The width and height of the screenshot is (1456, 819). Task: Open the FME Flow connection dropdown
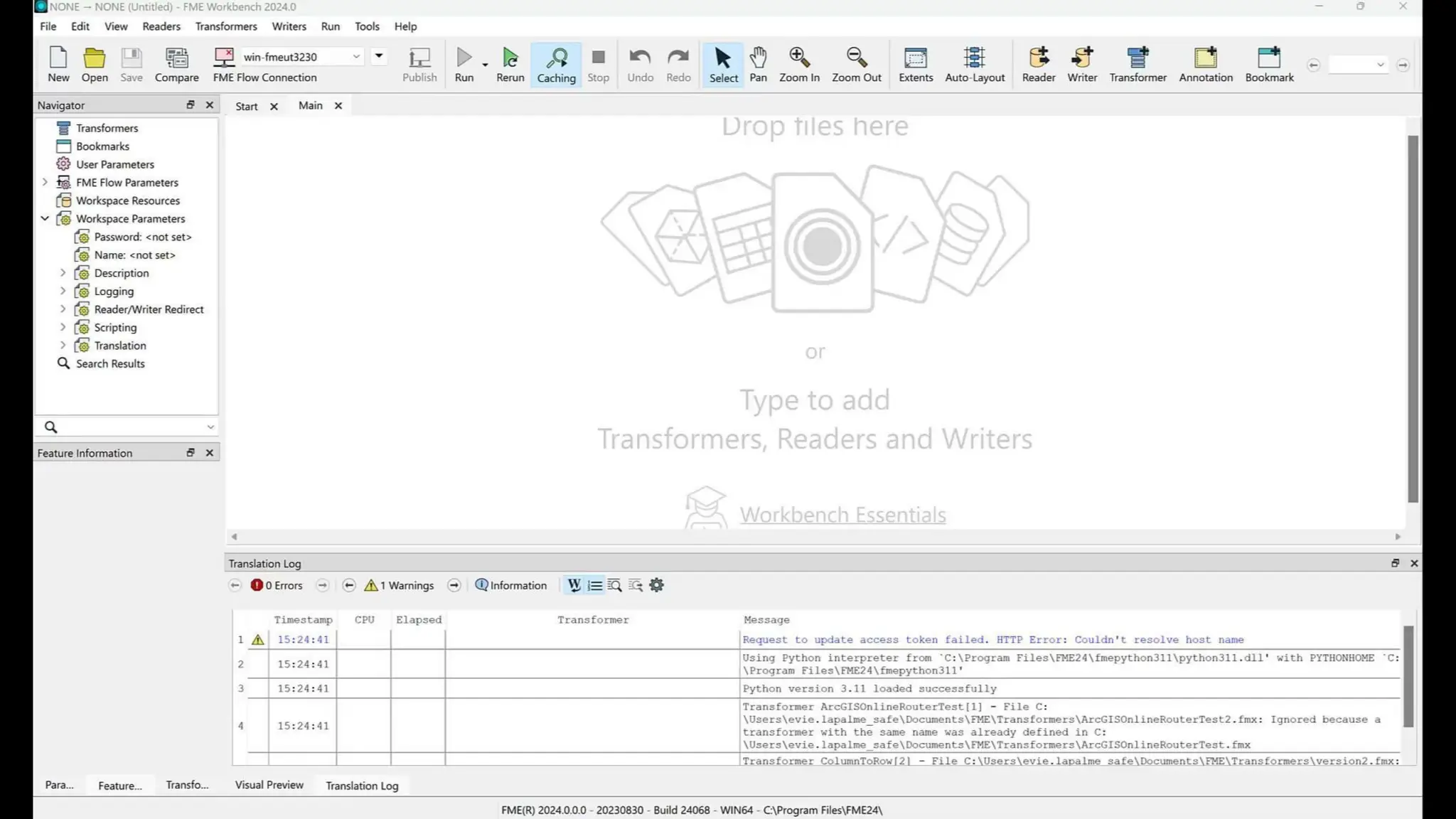click(356, 56)
